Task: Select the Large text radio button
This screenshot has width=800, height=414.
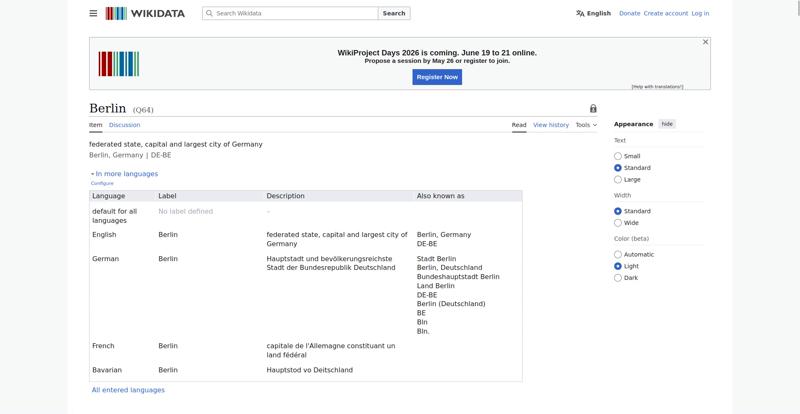Action: click(618, 180)
